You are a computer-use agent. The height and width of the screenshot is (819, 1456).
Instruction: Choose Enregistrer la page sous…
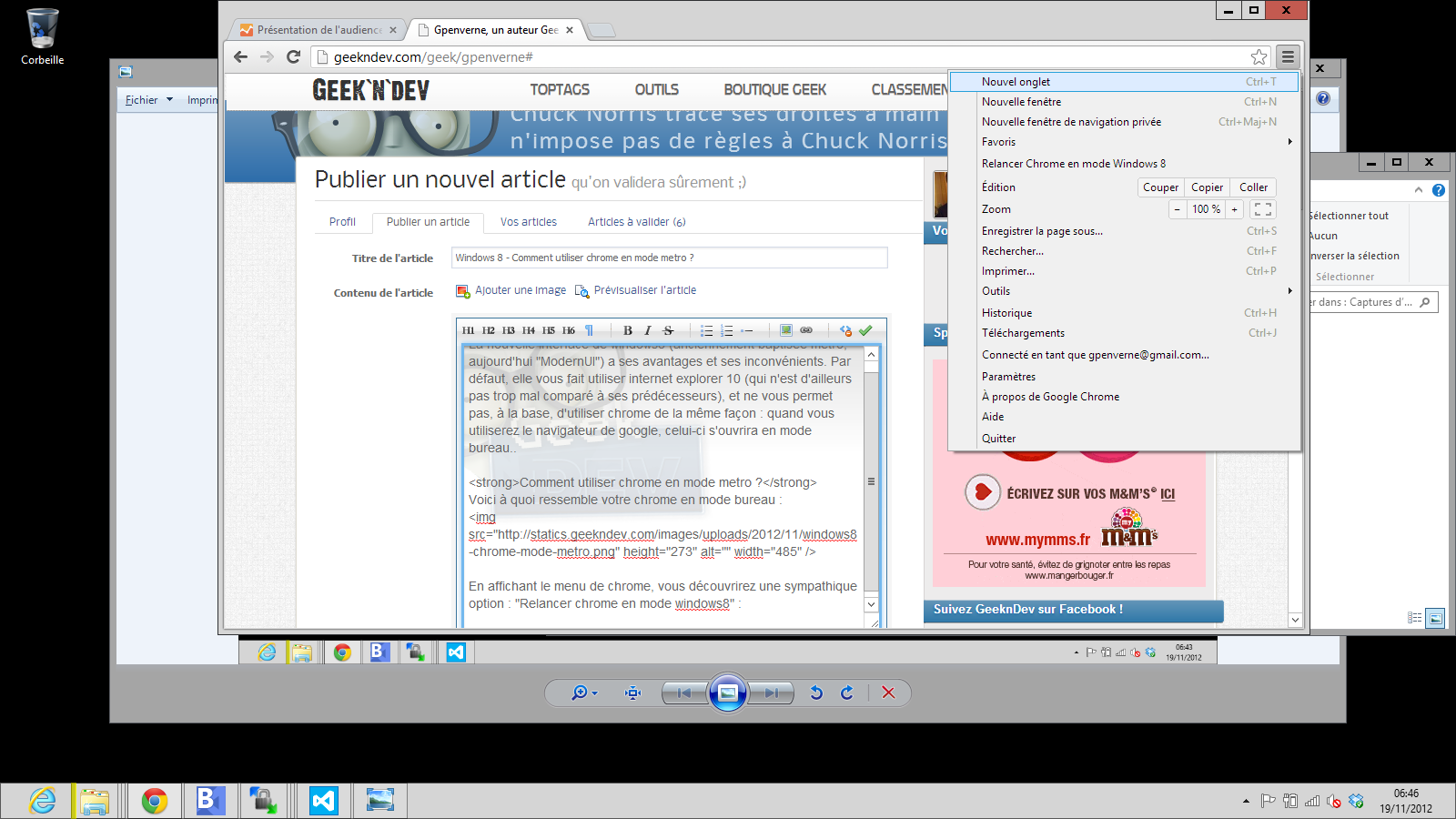(1124, 231)
